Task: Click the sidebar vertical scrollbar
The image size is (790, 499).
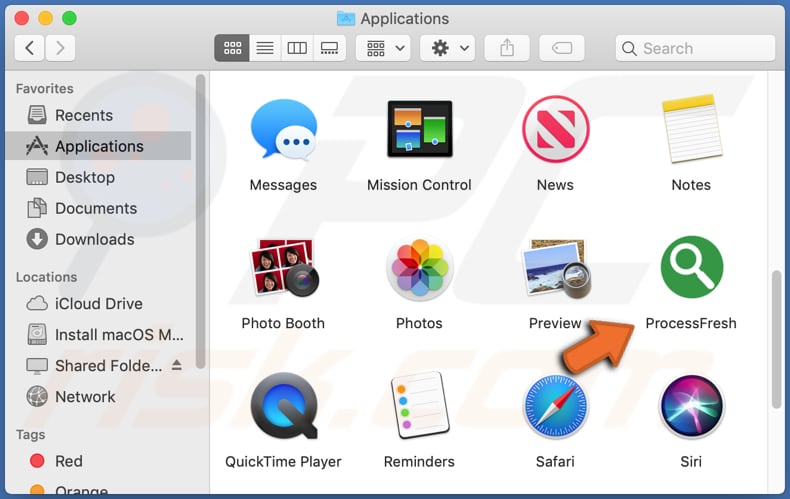Action: coord(201,222)
